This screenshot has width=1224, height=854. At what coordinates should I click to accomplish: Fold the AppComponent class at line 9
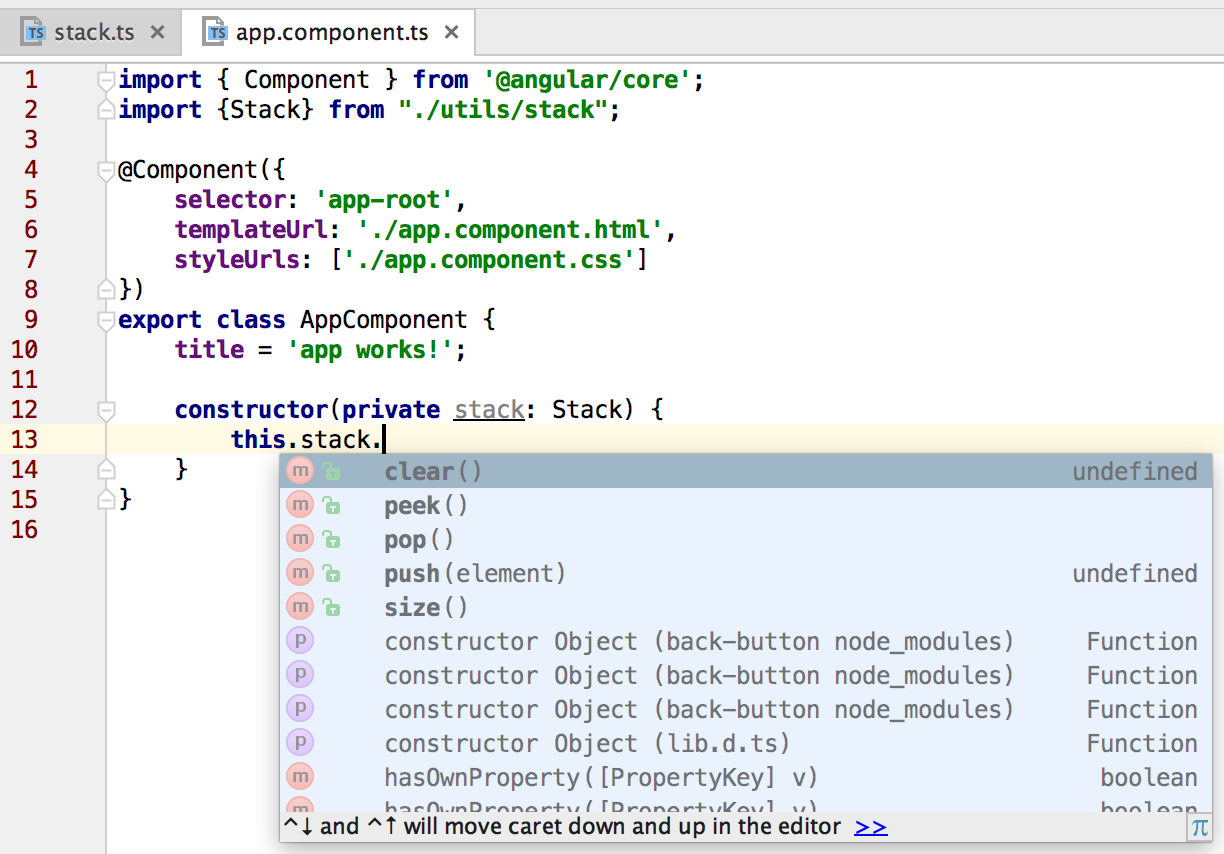(106, 321)
